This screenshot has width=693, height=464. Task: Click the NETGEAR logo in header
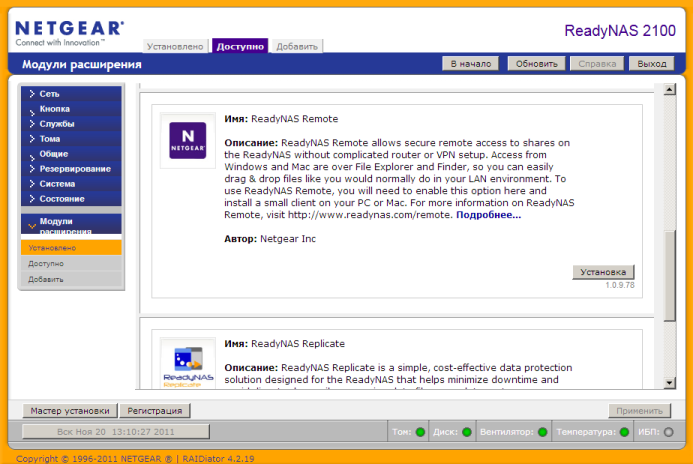pyautogui.click(x=69, y=33)
